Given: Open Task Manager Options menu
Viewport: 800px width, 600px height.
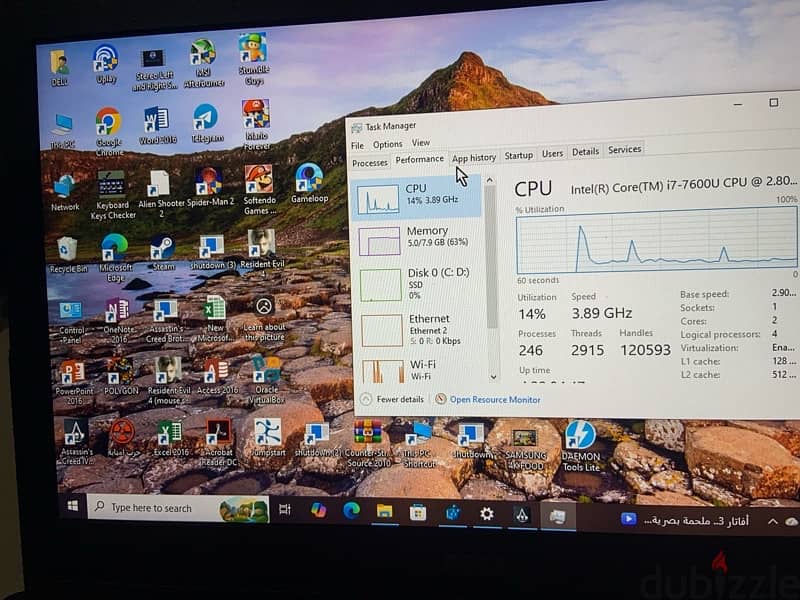Looking at the screenshot, I should click(387, 144).
